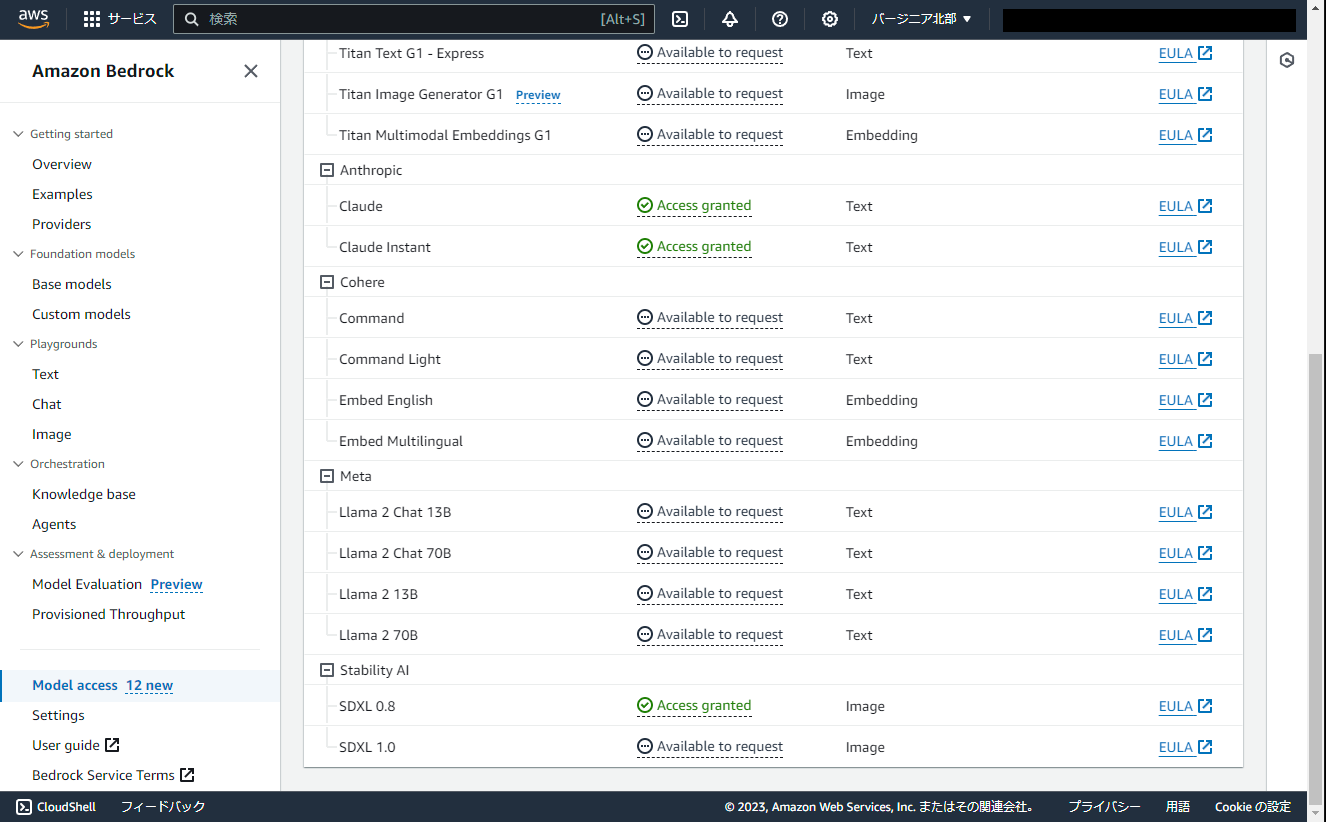Screen dimensions: 1326x822
Task: Open Cookie の設定 in the footer
Action: point(1253,807)
